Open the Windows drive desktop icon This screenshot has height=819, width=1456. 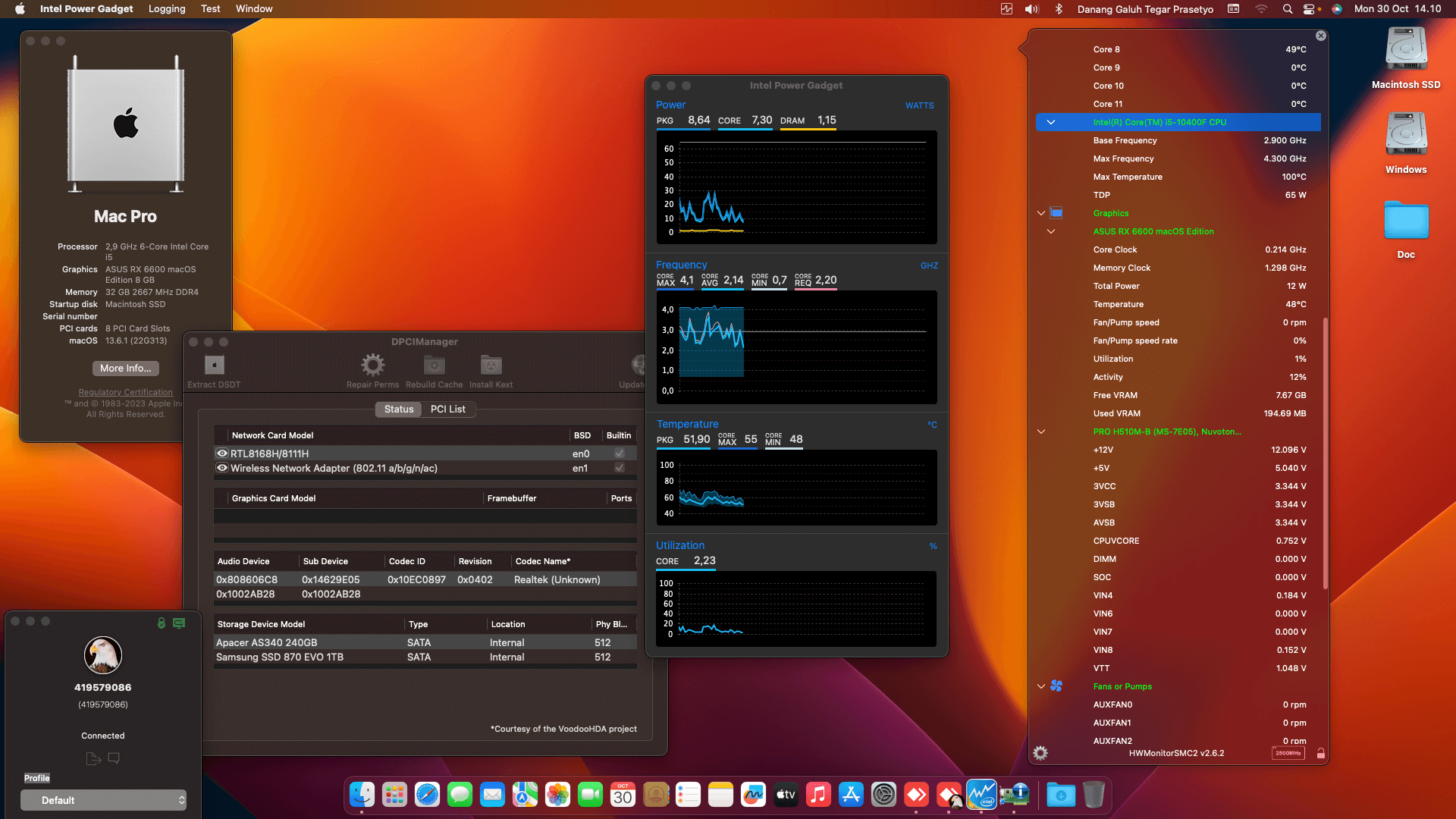coord(1406,135)
